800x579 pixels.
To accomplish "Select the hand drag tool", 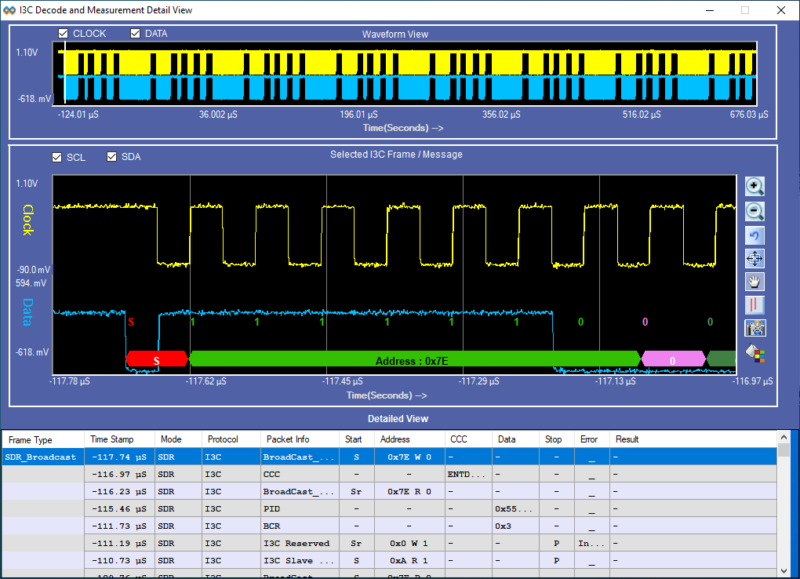I will click(754, 281).
